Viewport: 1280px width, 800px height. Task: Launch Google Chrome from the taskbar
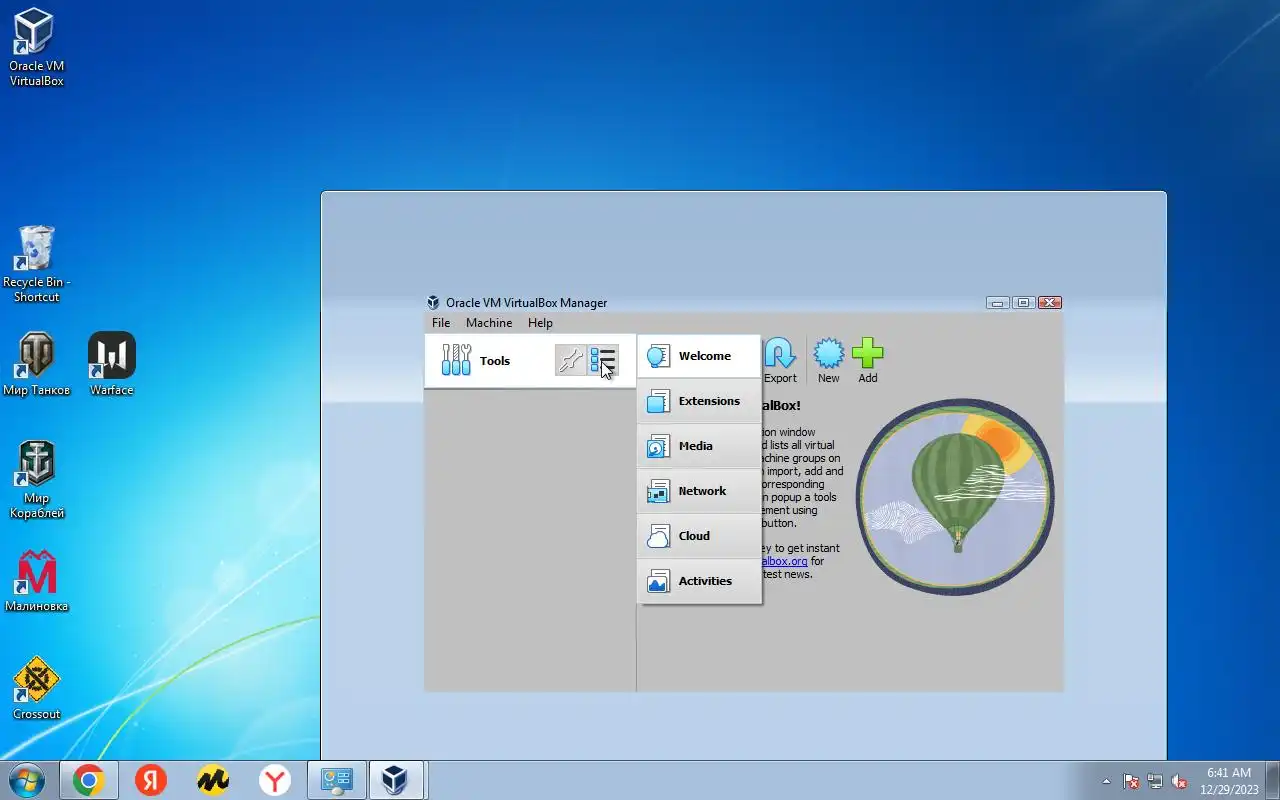89,780
